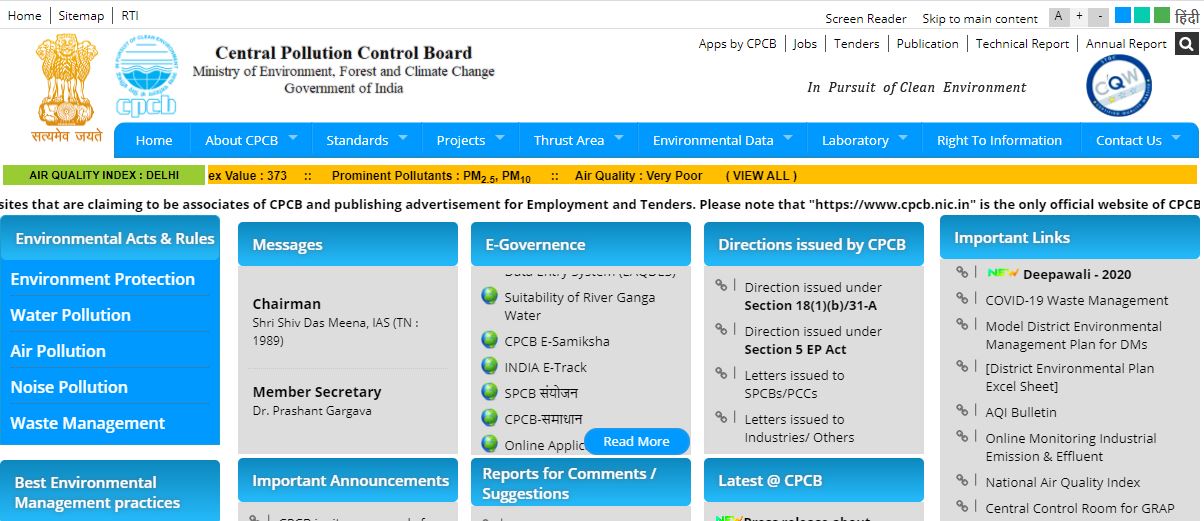1204x521 pixels.
Task: Click the globe icon beside CPCB E-Samiksha
Action: 489,340
